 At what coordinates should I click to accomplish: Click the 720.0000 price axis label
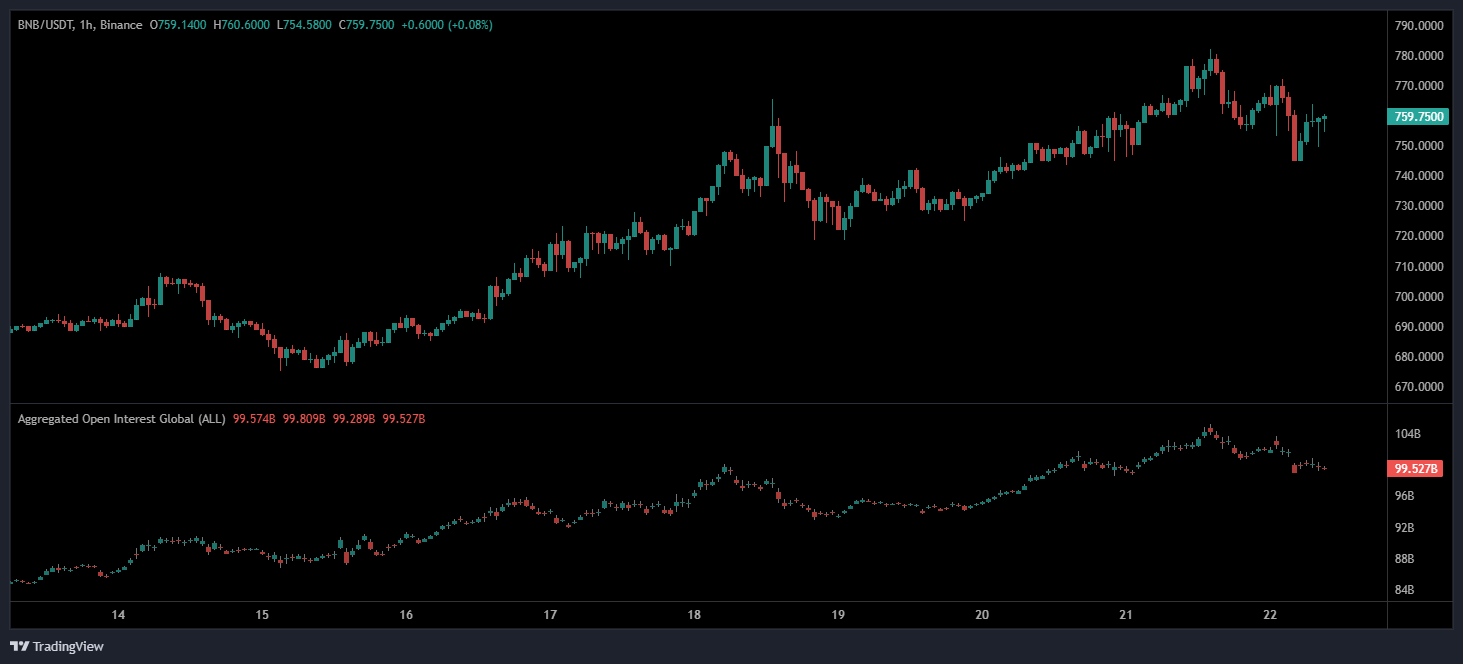[x=1418, y=236]
